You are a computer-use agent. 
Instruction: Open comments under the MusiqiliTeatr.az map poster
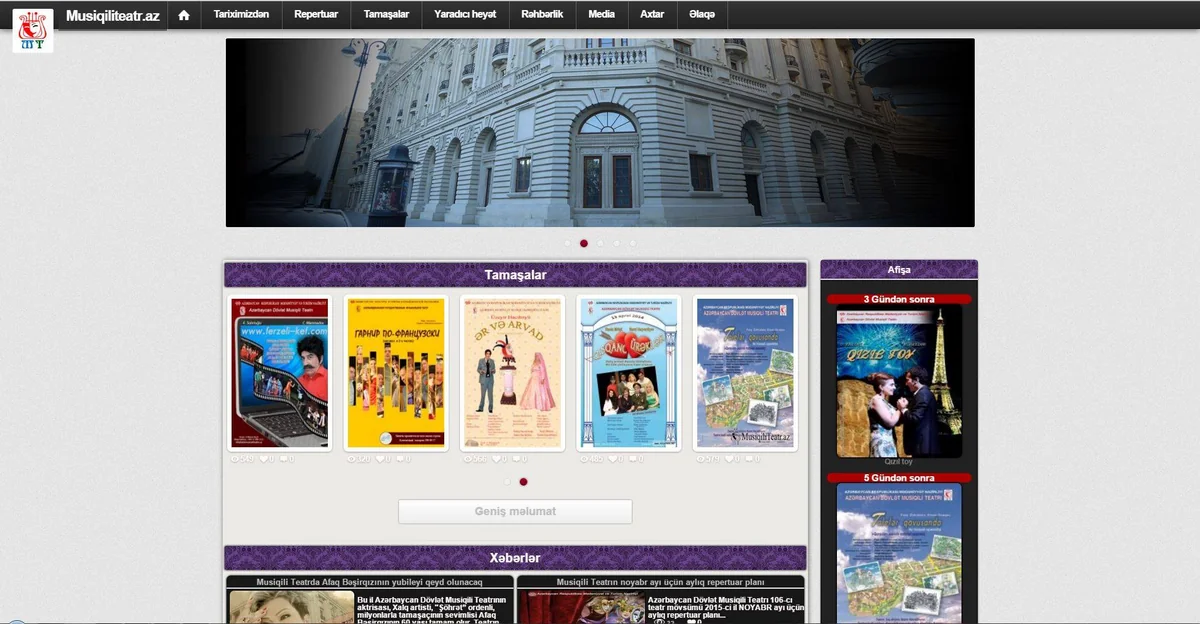pos(748,459)
